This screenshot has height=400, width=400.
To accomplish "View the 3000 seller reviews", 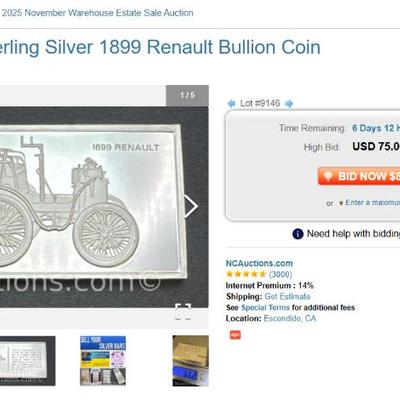I will point(280,274).
